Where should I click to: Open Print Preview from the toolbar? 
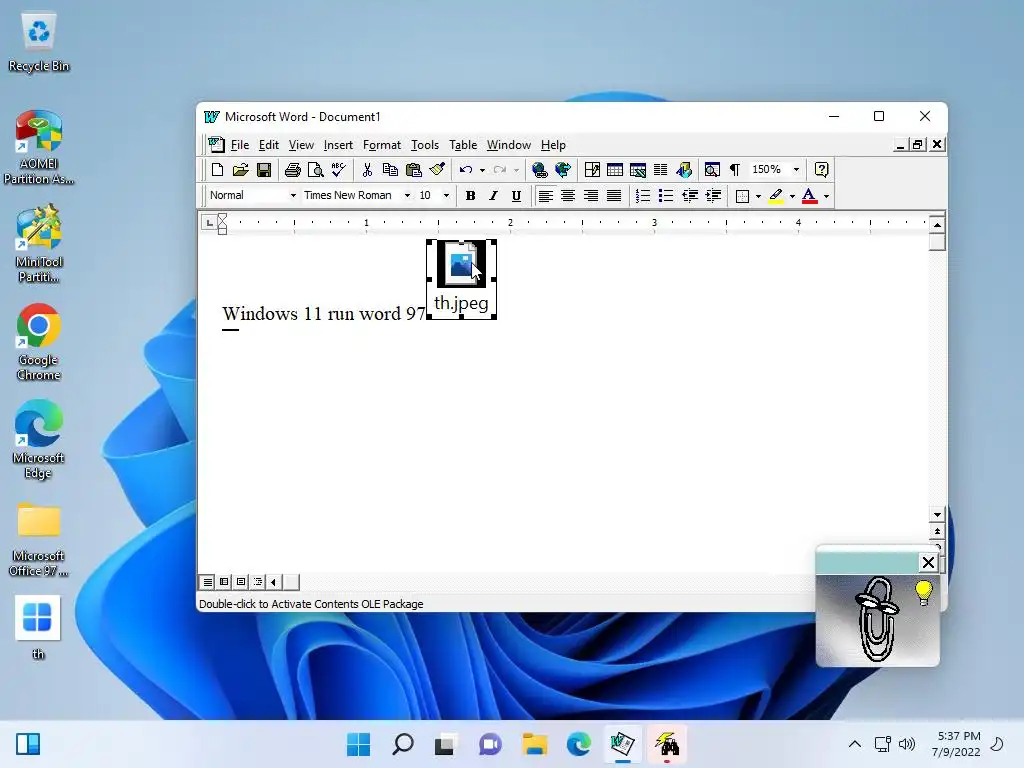pos(315,170)
